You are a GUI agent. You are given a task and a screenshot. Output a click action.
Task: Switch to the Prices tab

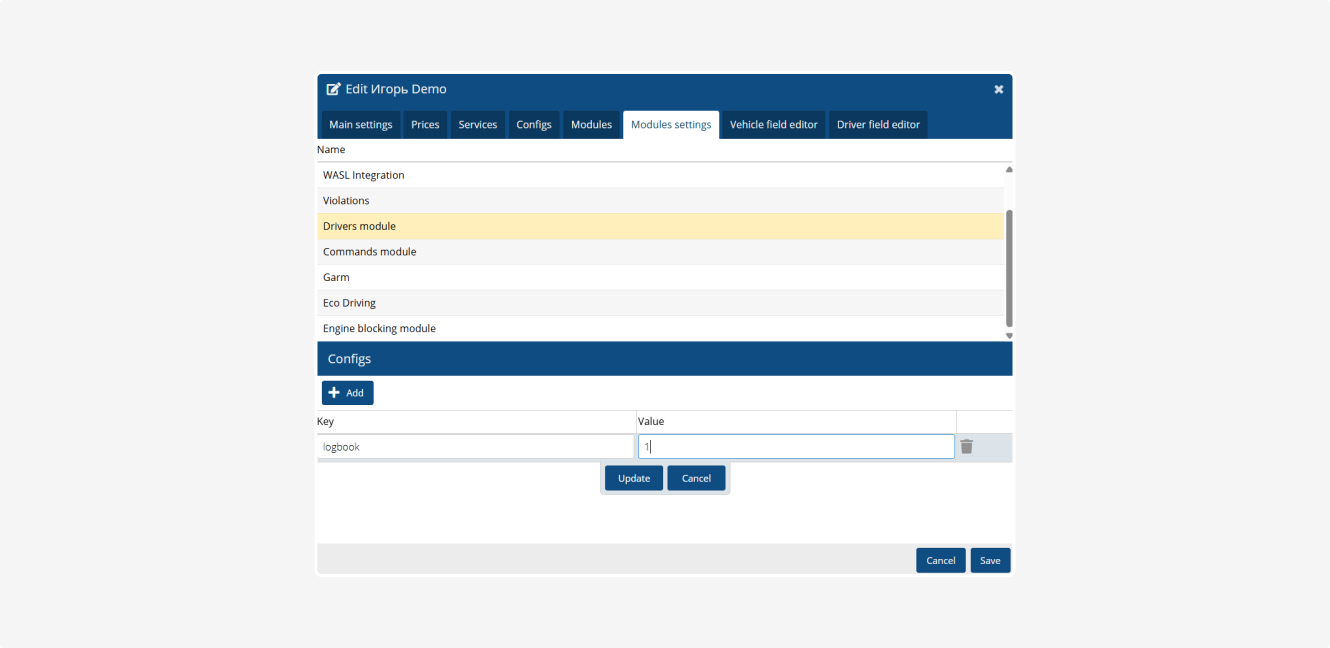425,125
